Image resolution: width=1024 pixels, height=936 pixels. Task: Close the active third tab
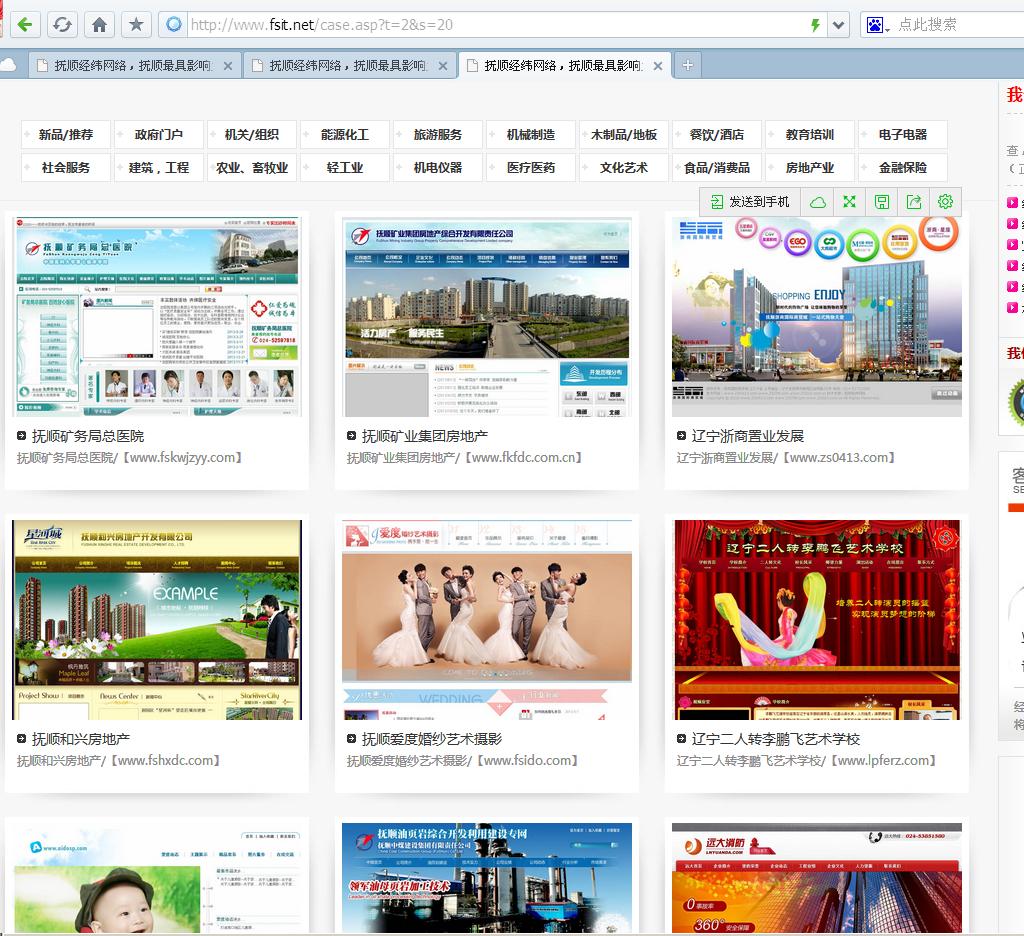click(658, 66)
